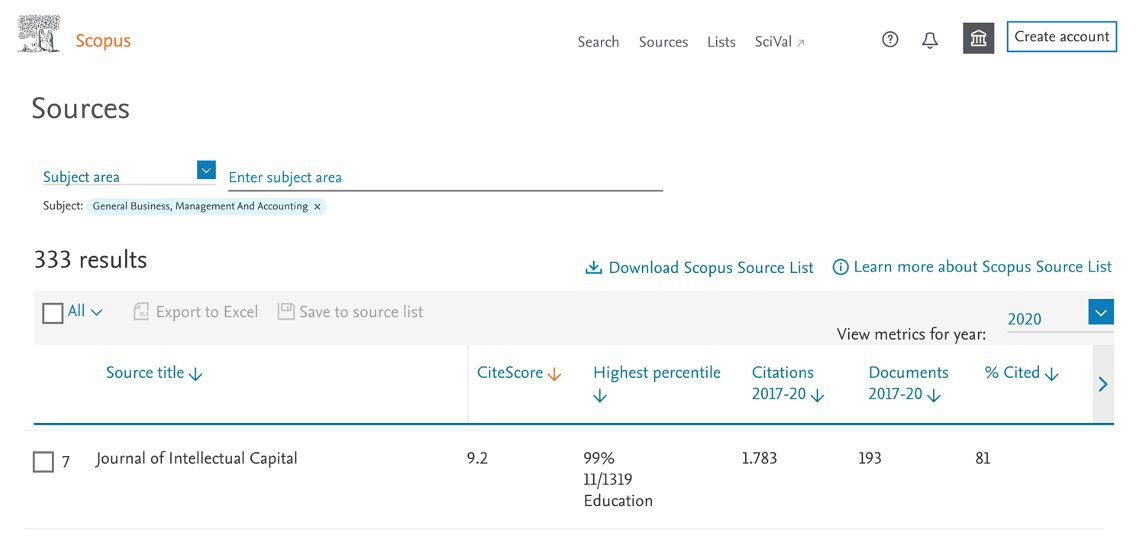The width and height of the screenshot is (1140, 550).
Task: Click the Export to Excel icon
Action: [141, 312]
